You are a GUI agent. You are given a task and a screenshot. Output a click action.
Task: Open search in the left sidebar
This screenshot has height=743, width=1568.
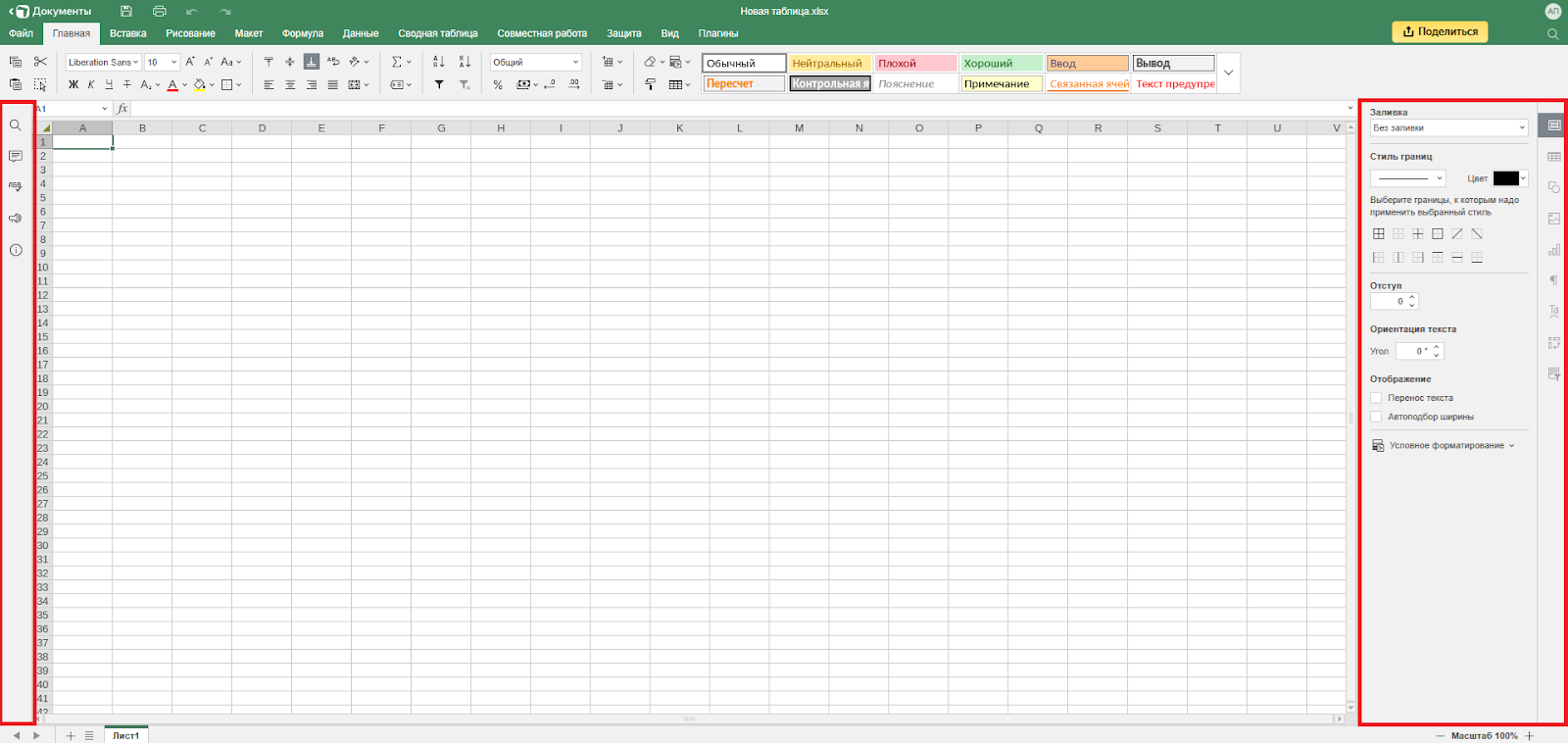click(16, 125)
